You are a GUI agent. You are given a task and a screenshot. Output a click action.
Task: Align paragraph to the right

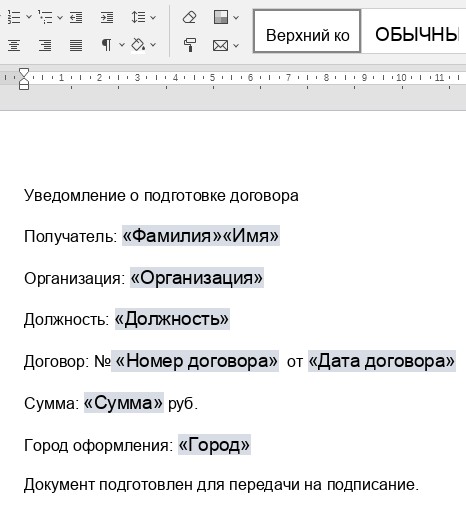[x=45, y=45]
